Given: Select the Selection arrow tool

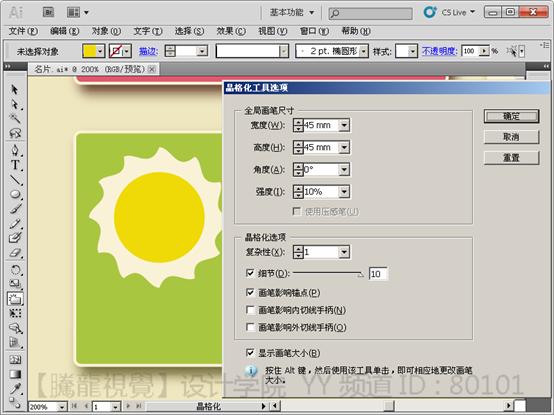Looking at the screenshot, I should click(x=14, y=89).
